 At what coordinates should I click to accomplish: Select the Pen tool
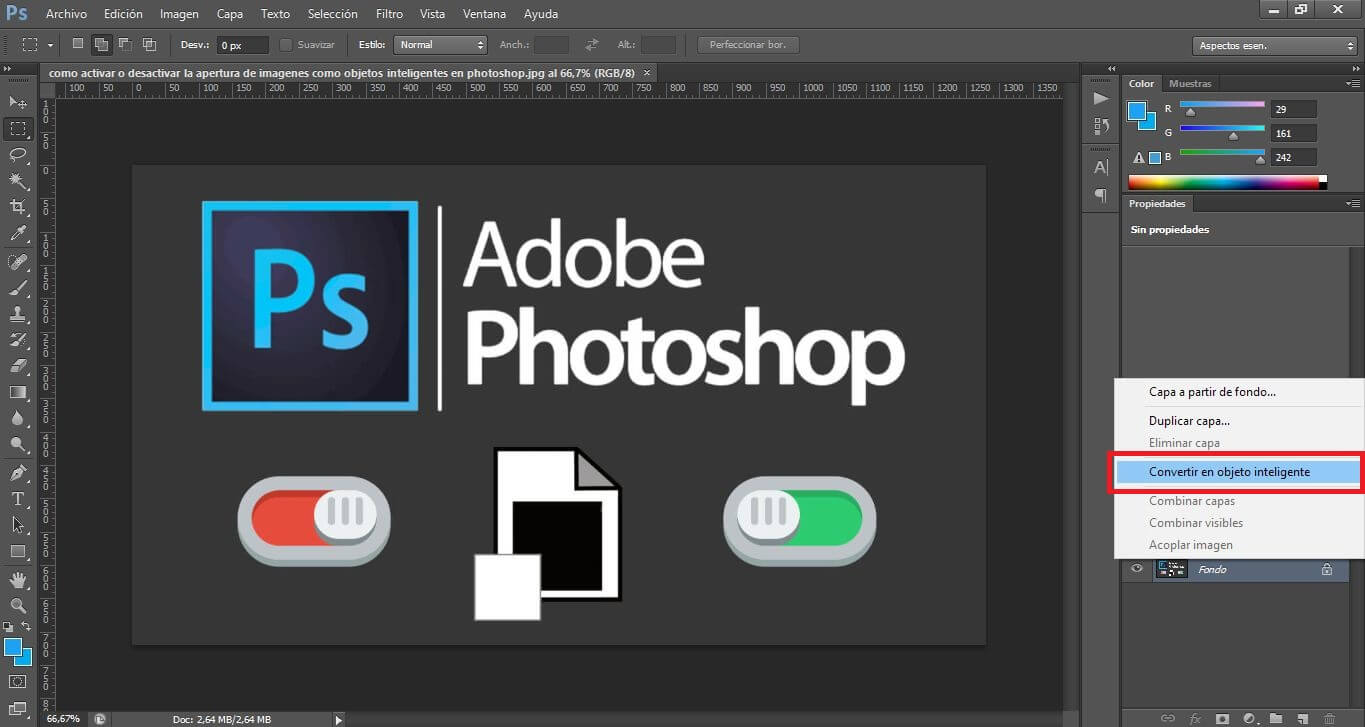point(18,473)
